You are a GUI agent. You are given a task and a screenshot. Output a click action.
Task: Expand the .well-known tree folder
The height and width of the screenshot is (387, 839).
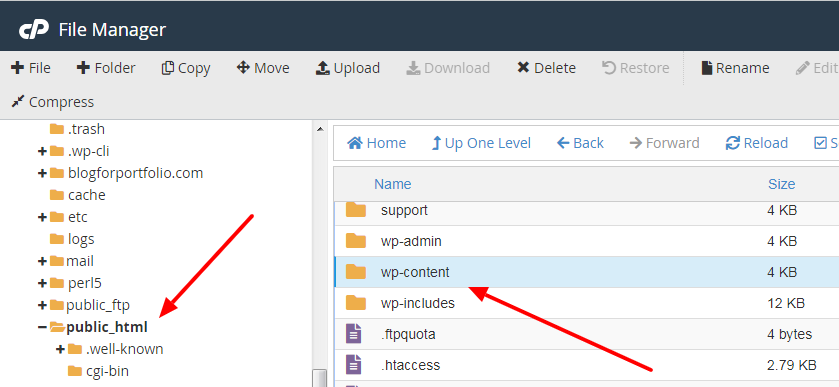tap(60, 349)
